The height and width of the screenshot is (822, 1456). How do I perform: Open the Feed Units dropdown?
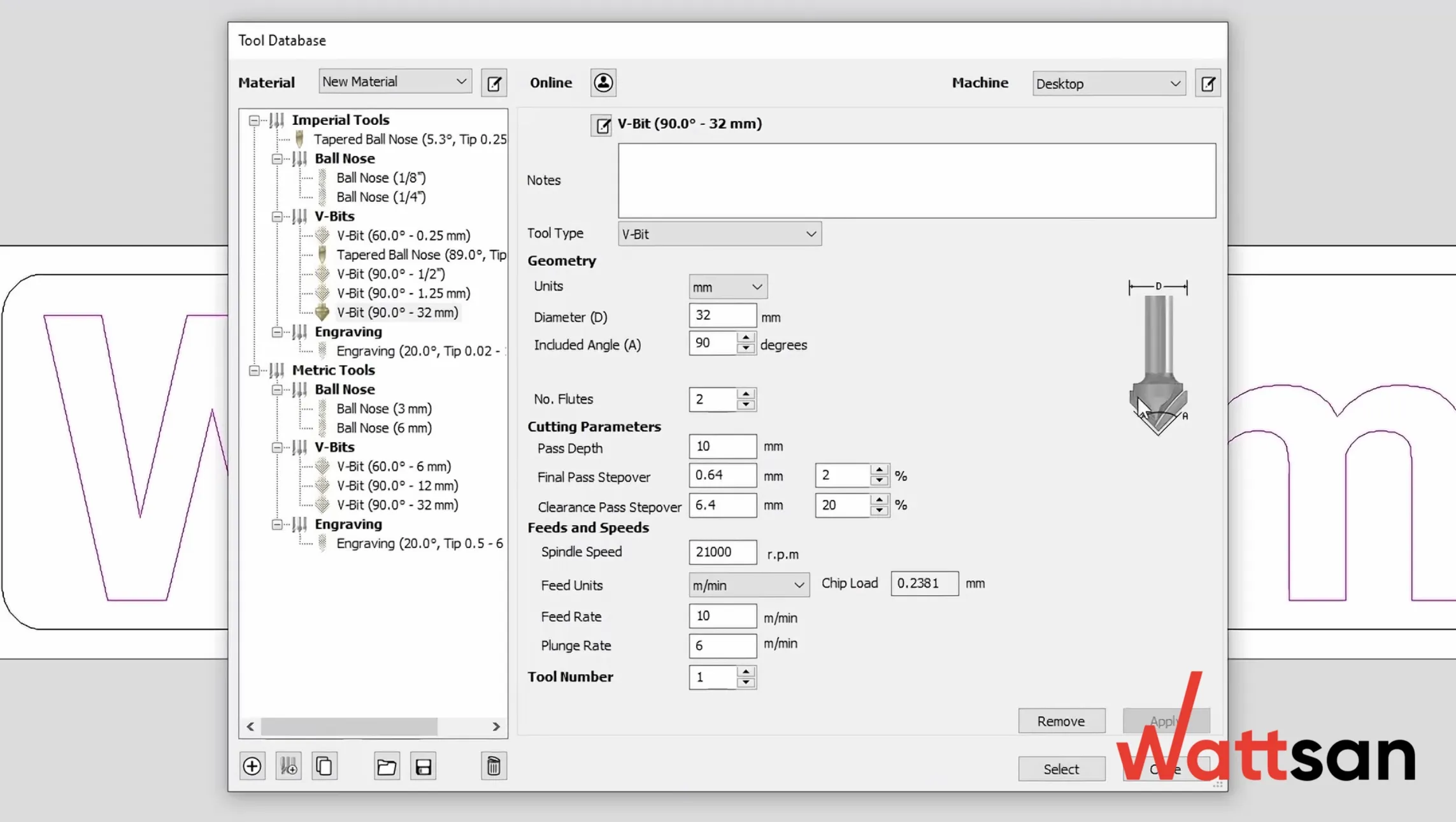pyautogui.click(x=749, y=585)
